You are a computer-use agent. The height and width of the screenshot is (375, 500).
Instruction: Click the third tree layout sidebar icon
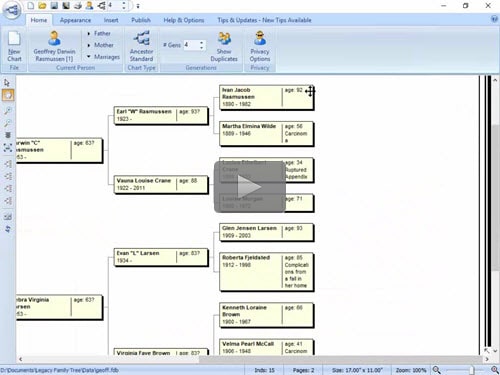pyautogui.click(x=8, y=188)
